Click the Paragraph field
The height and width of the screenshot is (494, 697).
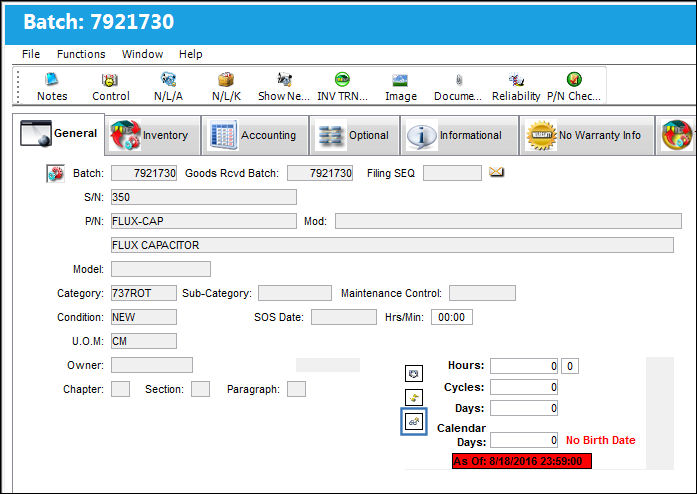tap(296, 389)
